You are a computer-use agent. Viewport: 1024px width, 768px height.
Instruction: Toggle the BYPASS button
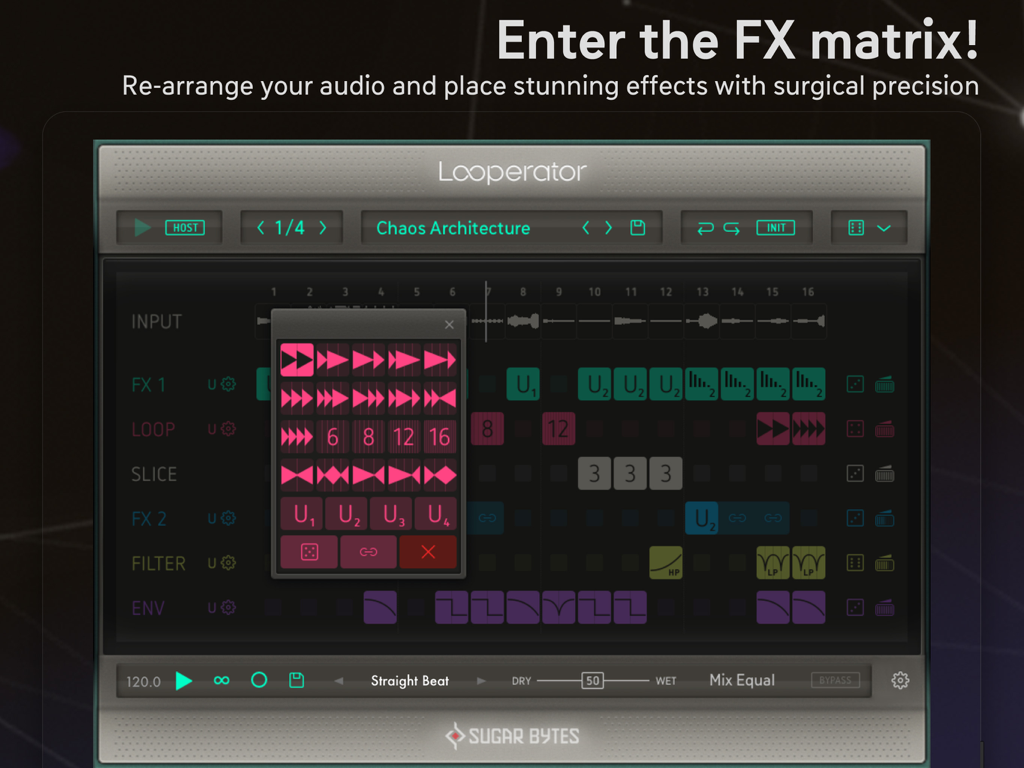(836, 680)
